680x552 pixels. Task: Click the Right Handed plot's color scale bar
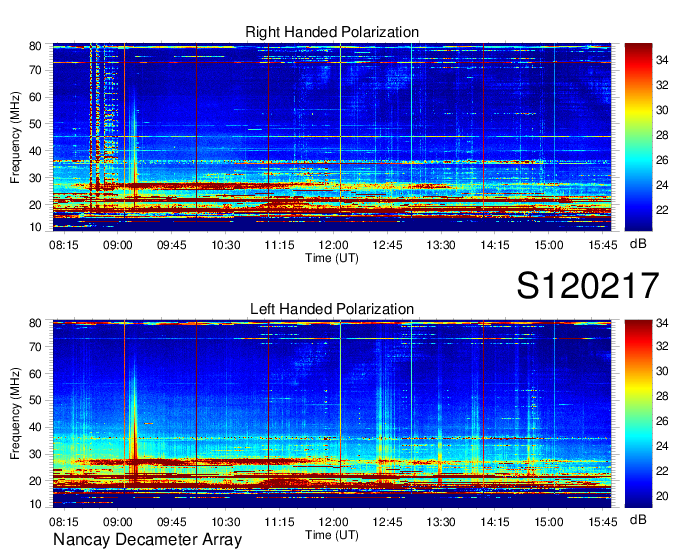pos(638,137)
